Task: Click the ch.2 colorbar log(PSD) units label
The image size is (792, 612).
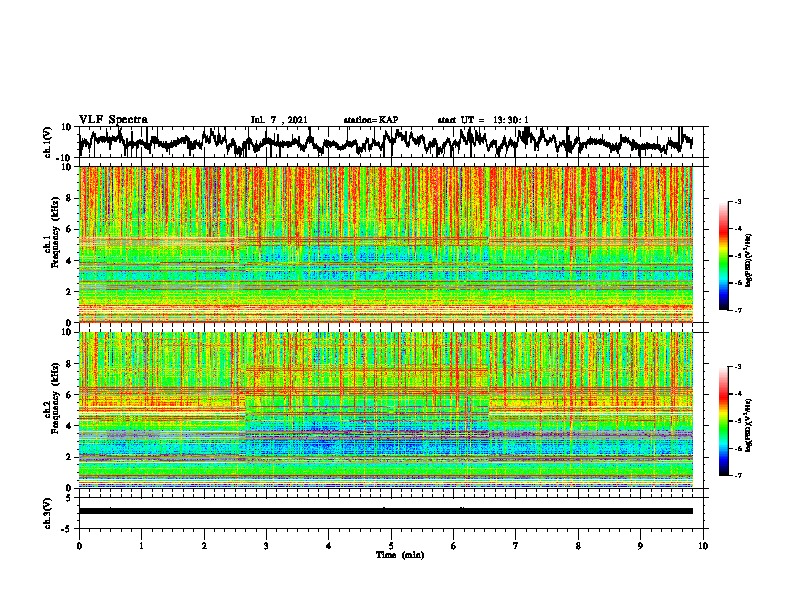Action: (x=749, y=425)
